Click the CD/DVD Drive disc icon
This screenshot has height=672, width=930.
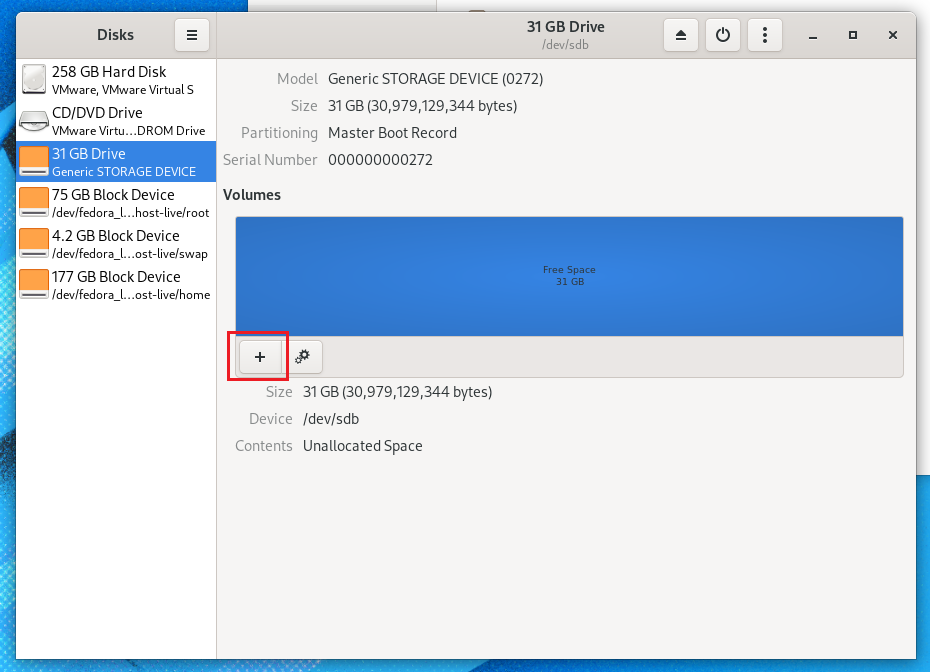[33, 120]
